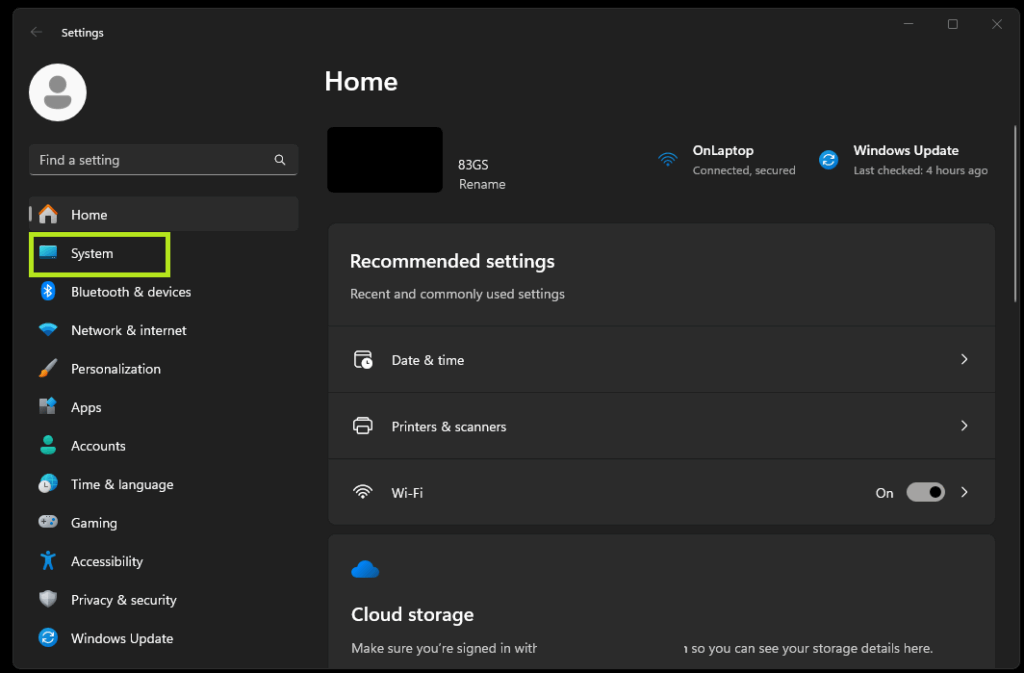
Task: Click the OnLaptop Wi-Fi status icon
Action: coord(667,159)
